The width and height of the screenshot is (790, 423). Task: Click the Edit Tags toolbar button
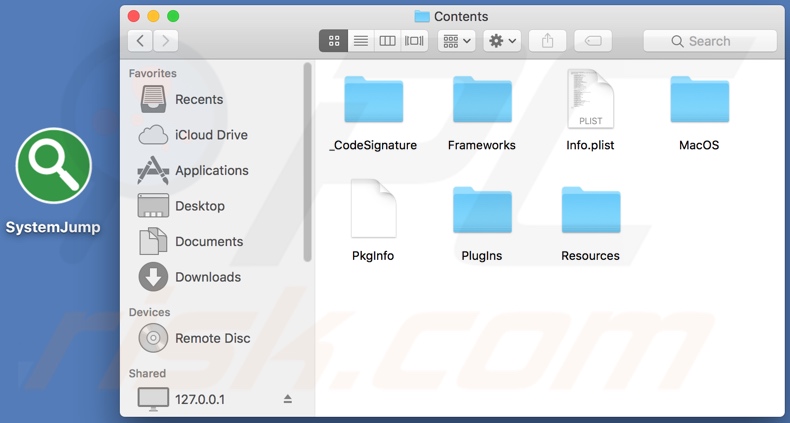coord(593,41)
